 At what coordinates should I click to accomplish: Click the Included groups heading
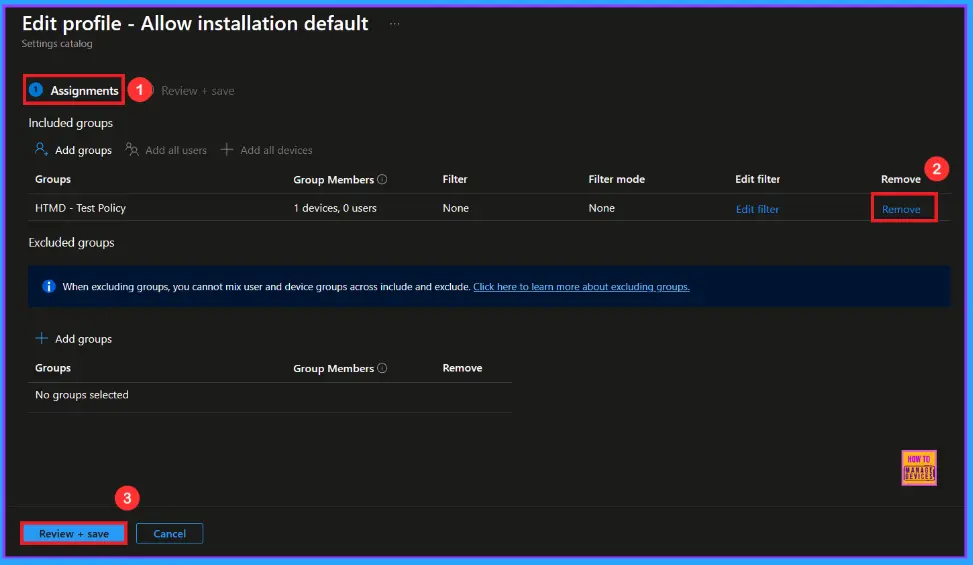click(70, 123)
